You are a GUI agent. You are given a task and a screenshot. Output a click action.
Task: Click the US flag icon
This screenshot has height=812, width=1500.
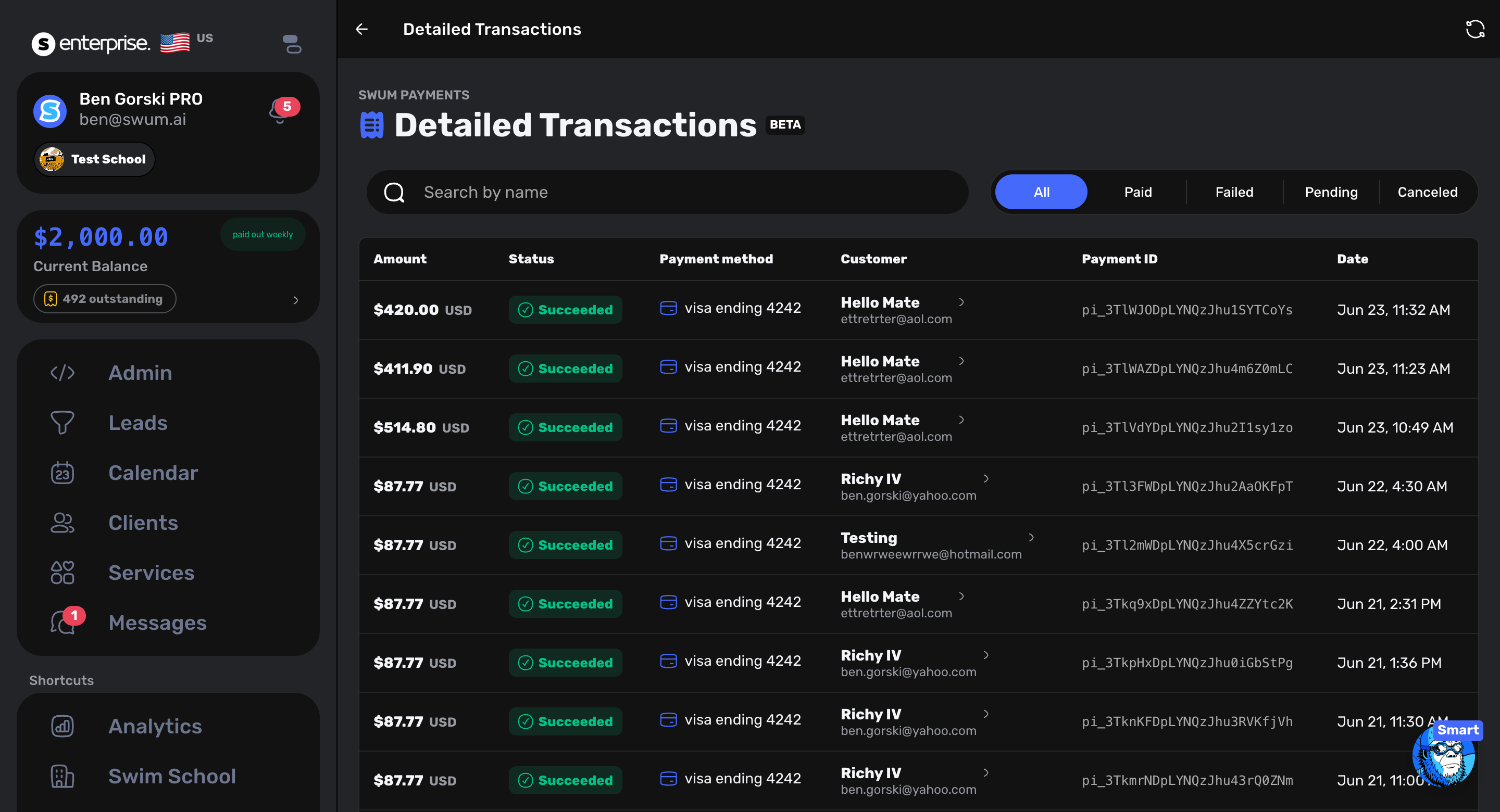click(x=174, y=43)
